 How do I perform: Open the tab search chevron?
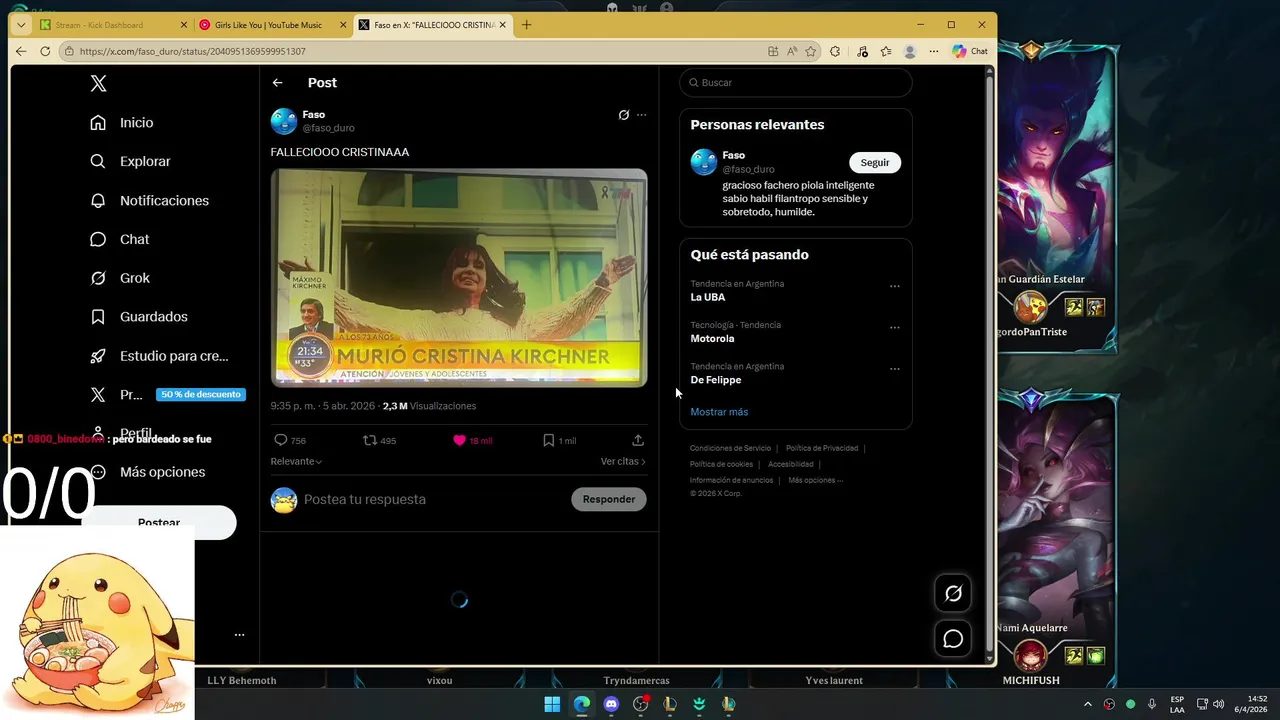point(21,25)
